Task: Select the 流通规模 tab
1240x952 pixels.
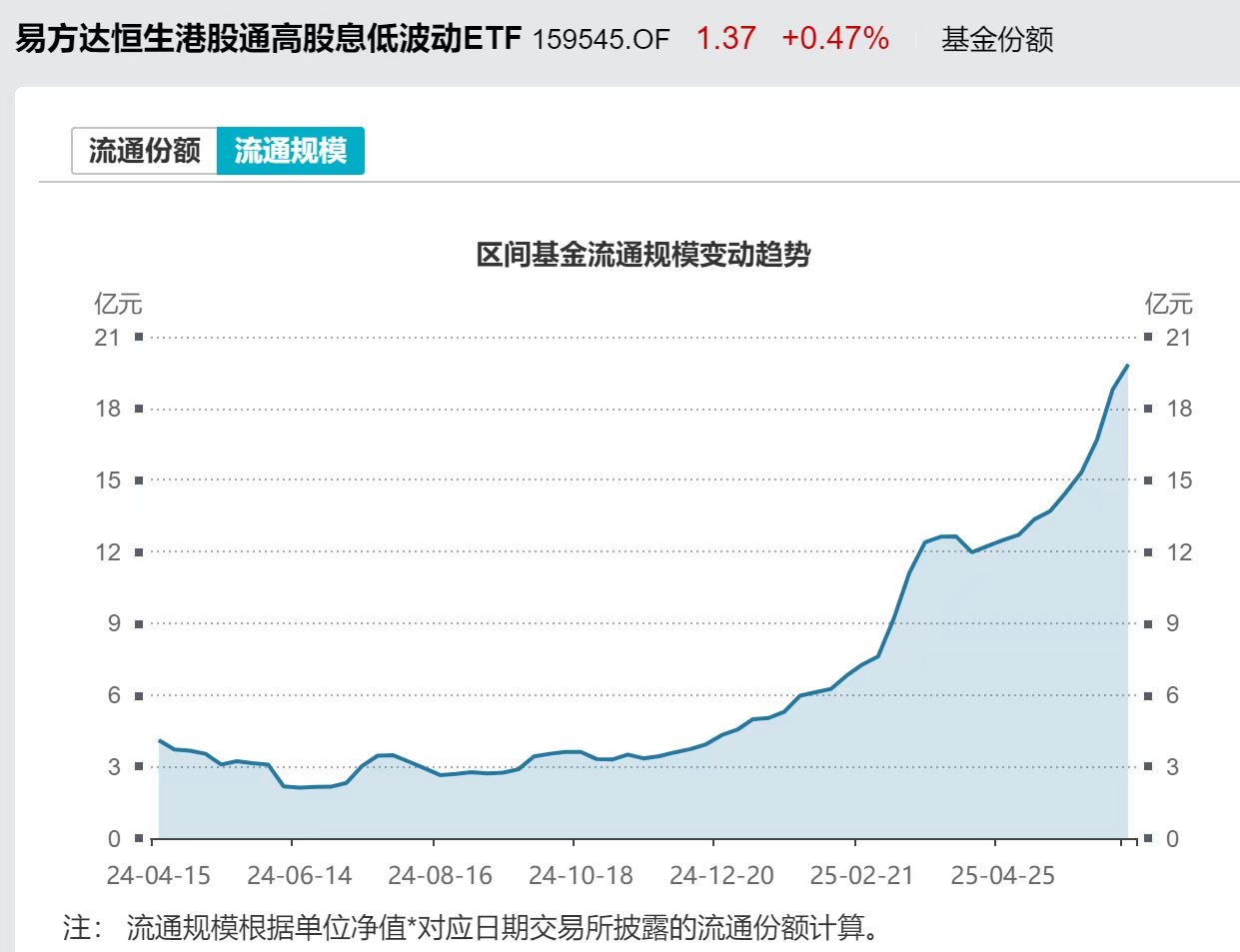Action: click(291, 151)
